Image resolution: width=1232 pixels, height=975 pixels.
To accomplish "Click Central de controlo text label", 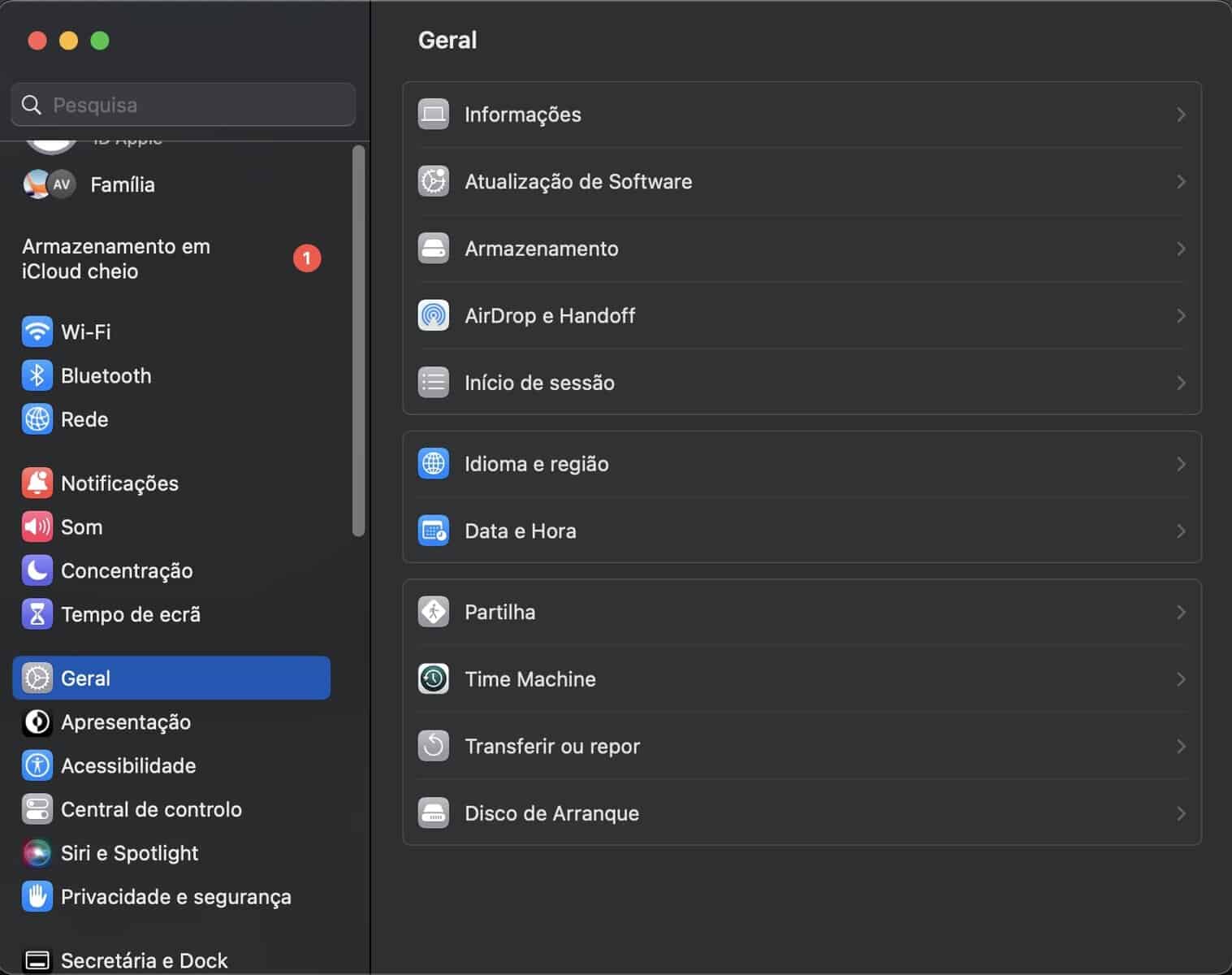I will click(x=152, y=809).
